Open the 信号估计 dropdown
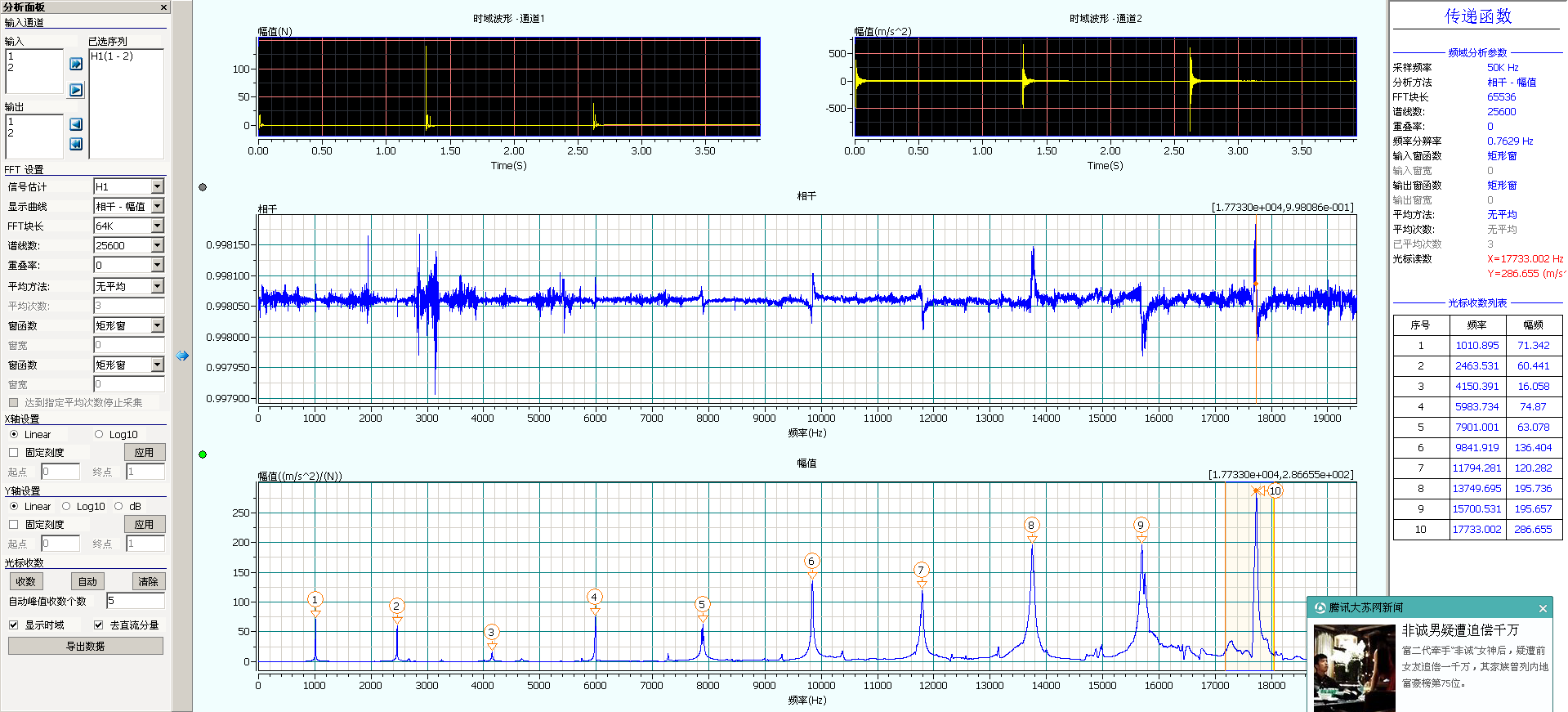This screenshot has height=712, width=1568. click(x=157, y=187)
